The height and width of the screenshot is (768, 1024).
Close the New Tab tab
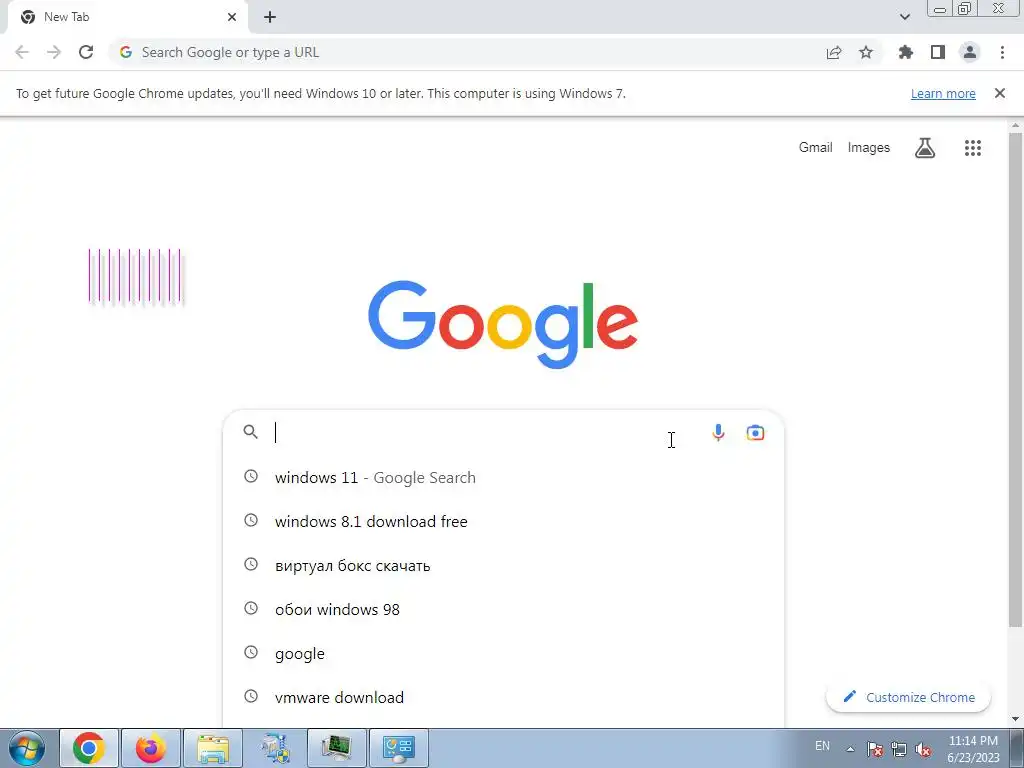click(232, 17)
